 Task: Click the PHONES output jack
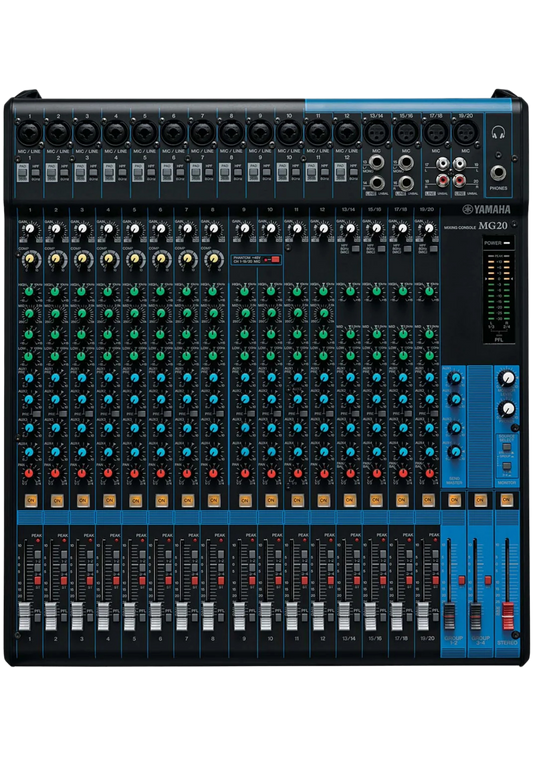[498, 172]
